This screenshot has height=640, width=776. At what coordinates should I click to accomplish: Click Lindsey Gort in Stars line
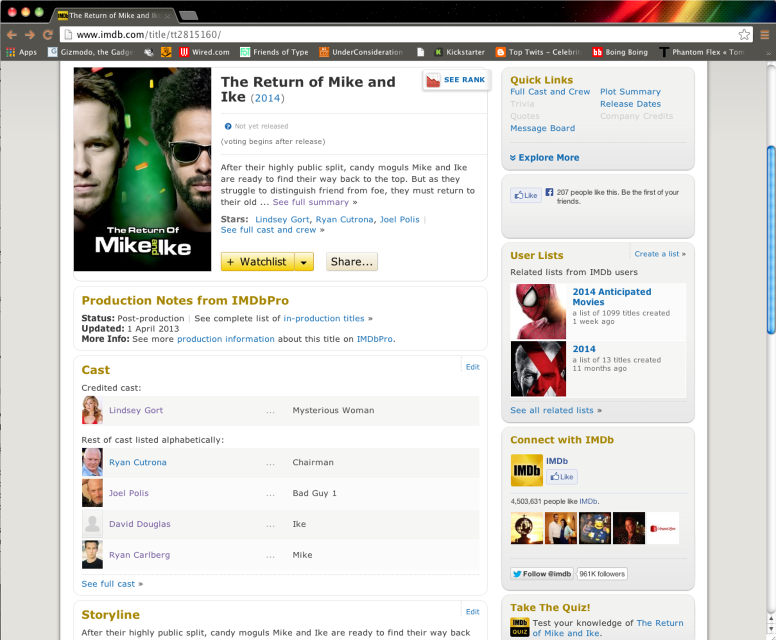pos(282,219)
